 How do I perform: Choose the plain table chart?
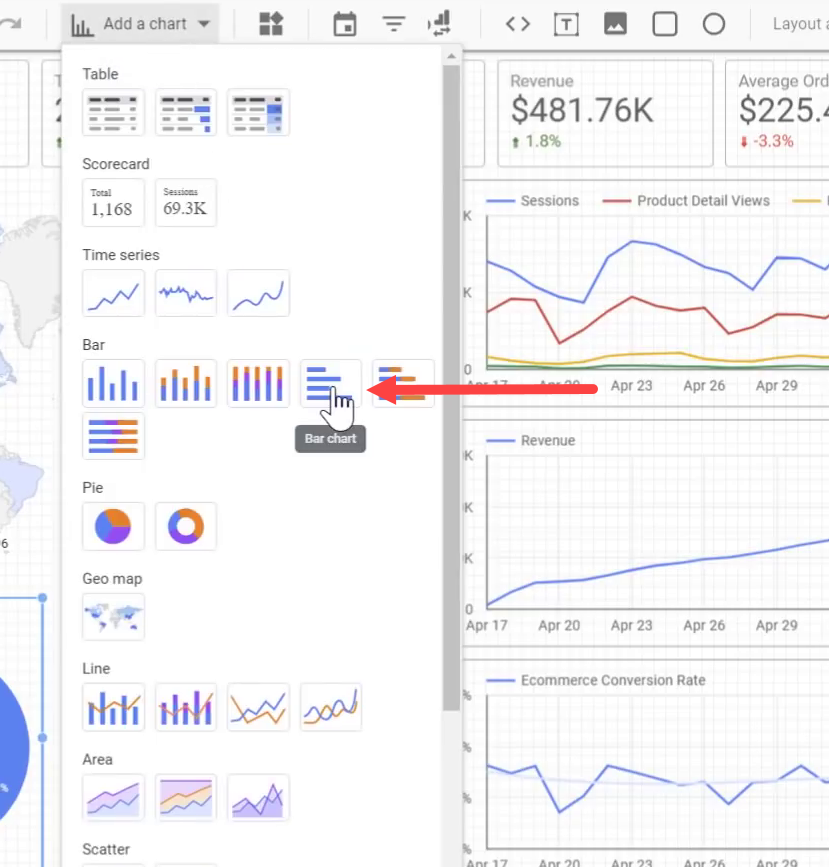[x=113, y=112]
